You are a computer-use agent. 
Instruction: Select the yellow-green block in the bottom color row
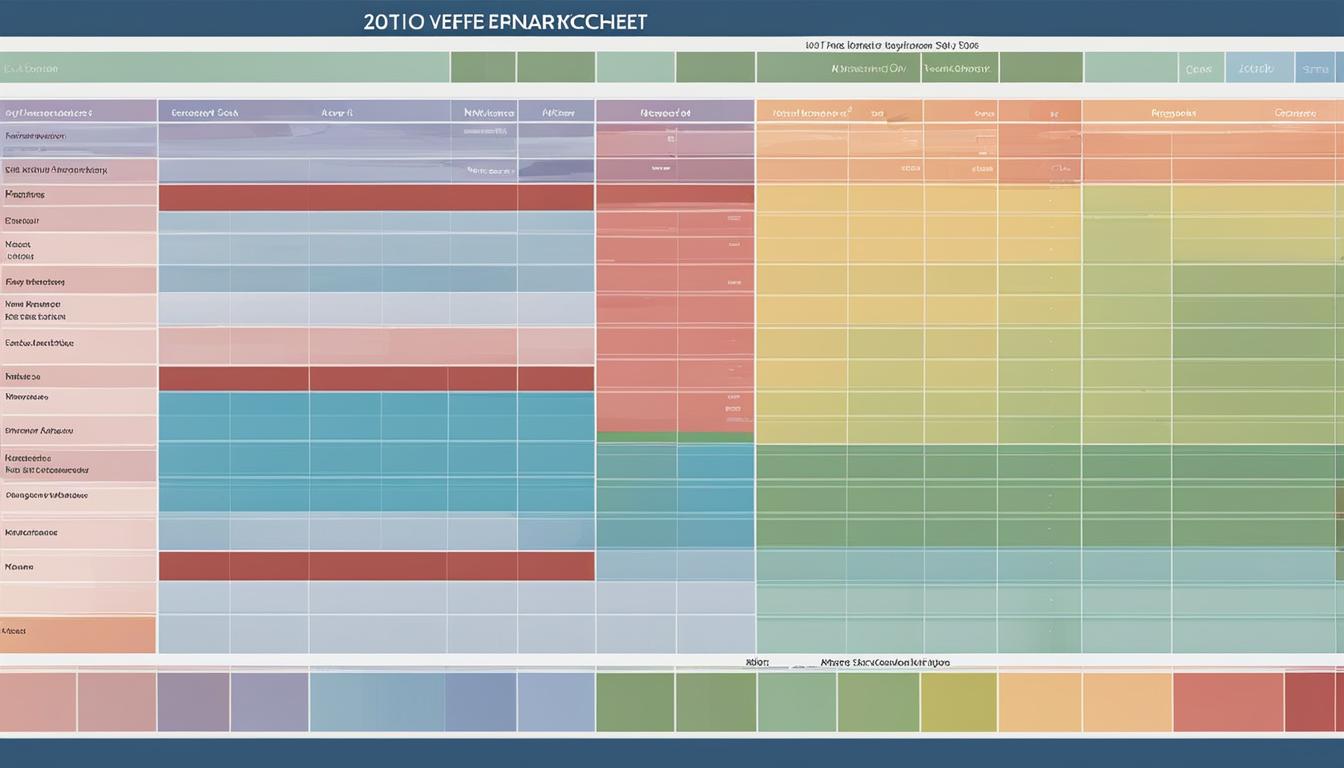[959, 702]
